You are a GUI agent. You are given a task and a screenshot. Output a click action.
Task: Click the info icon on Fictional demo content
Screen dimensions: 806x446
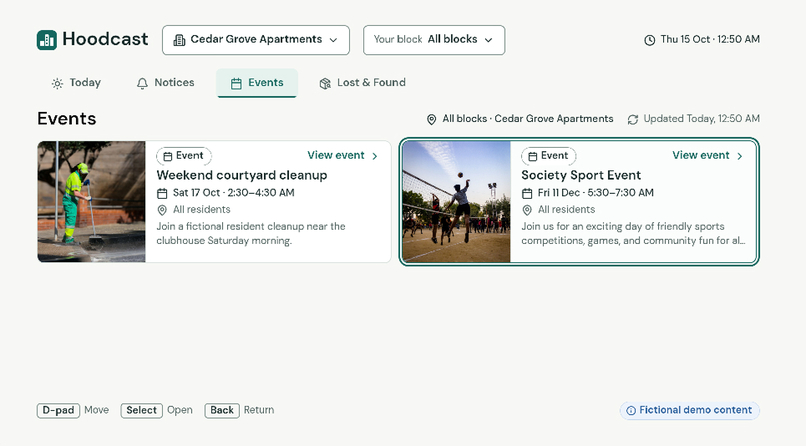pyautogui.click(x=631, y=411)
